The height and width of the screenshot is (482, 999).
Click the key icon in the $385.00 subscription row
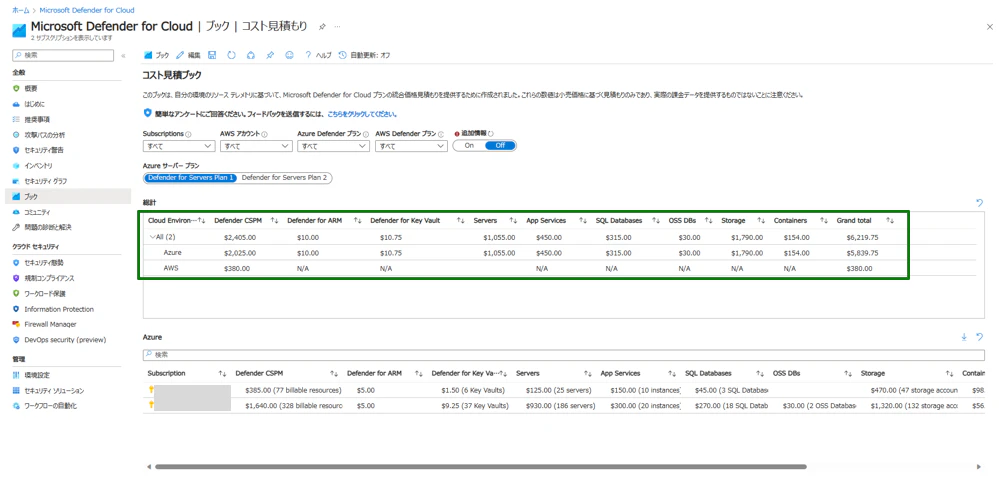150,389
